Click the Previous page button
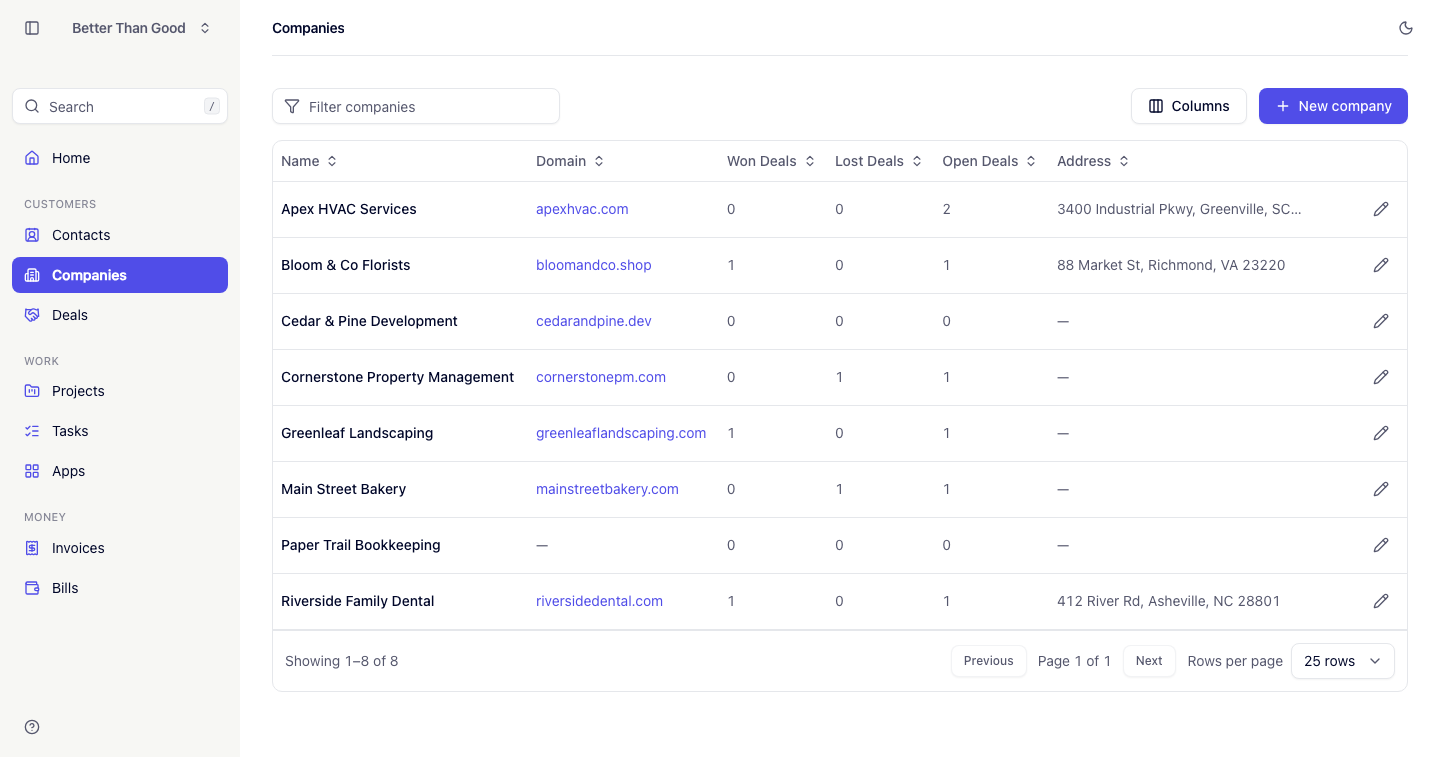This screenshot has height=757, width=1440. (x=988, y=661)
